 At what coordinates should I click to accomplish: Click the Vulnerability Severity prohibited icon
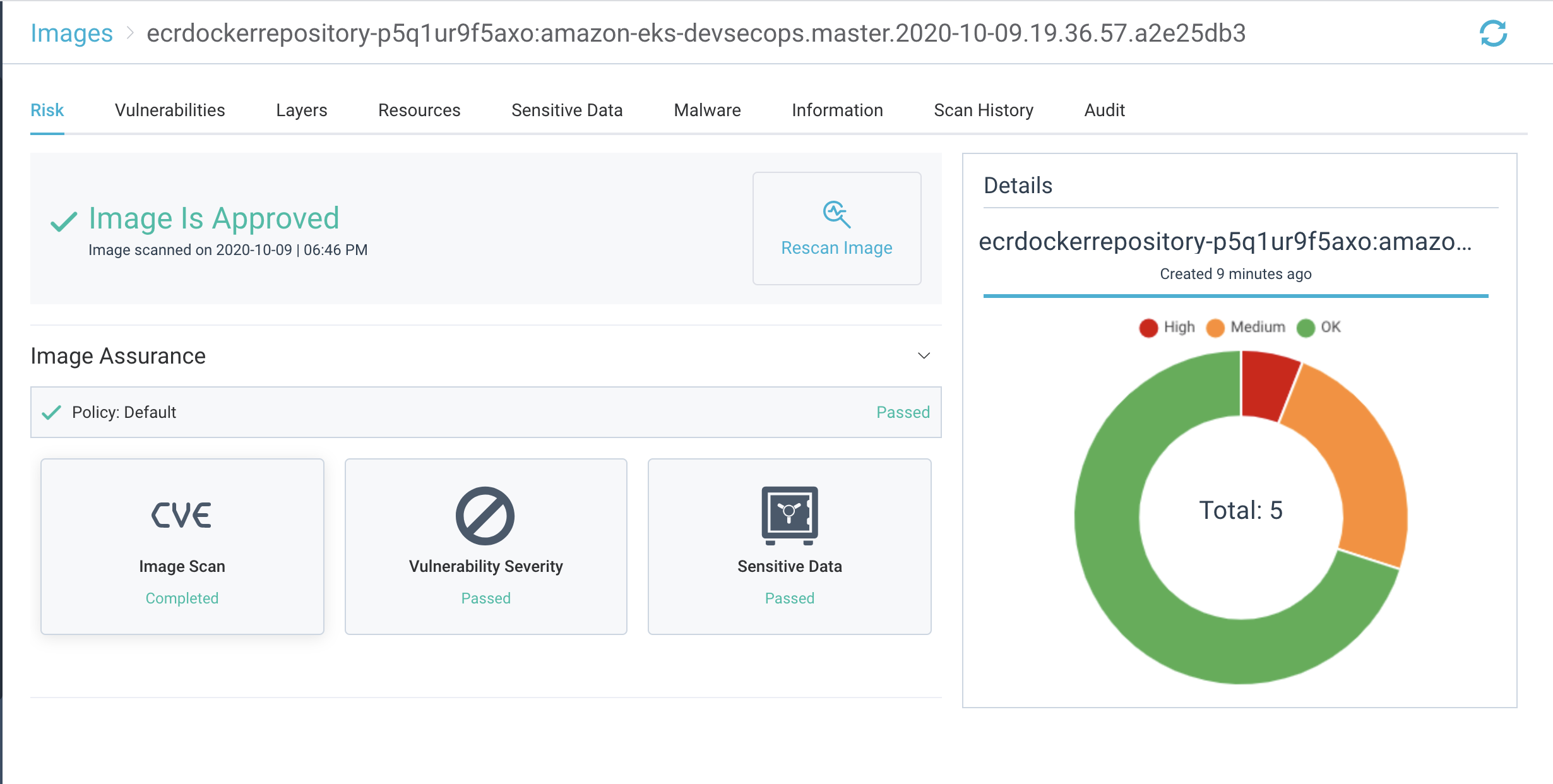click(x=485, y=516)
